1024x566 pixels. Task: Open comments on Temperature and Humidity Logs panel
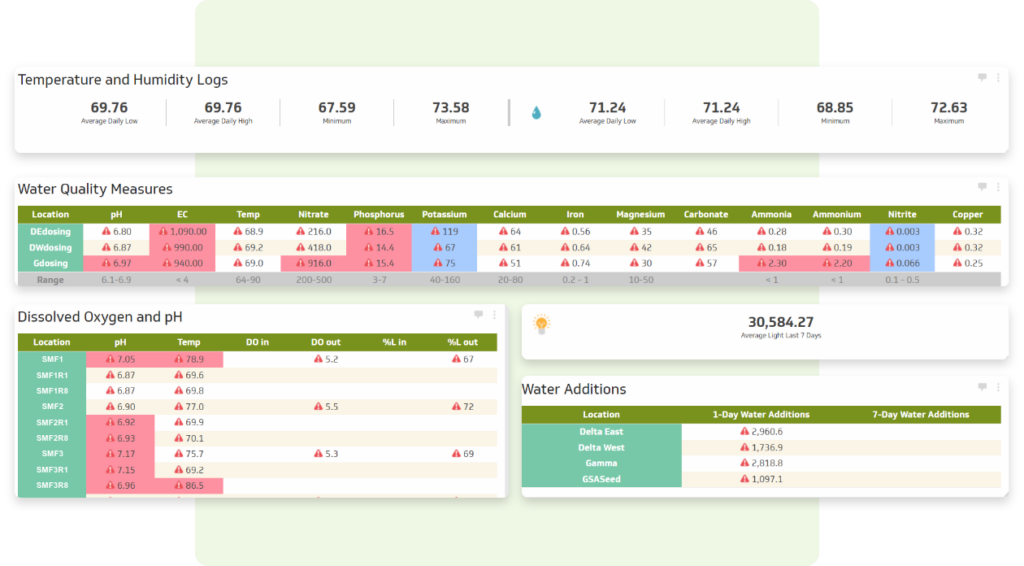pyautogui.click(x=982, y=77)
